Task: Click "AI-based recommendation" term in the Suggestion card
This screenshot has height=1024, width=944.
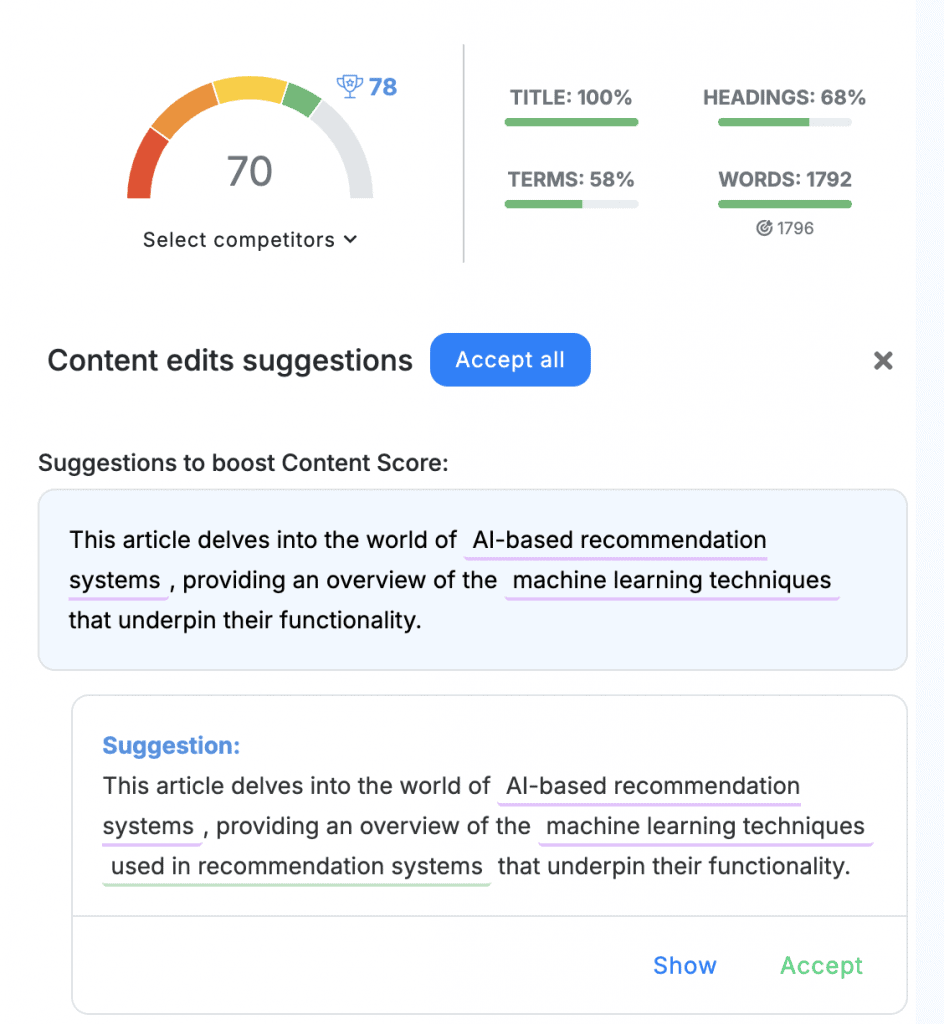Action: coord(653,787)
